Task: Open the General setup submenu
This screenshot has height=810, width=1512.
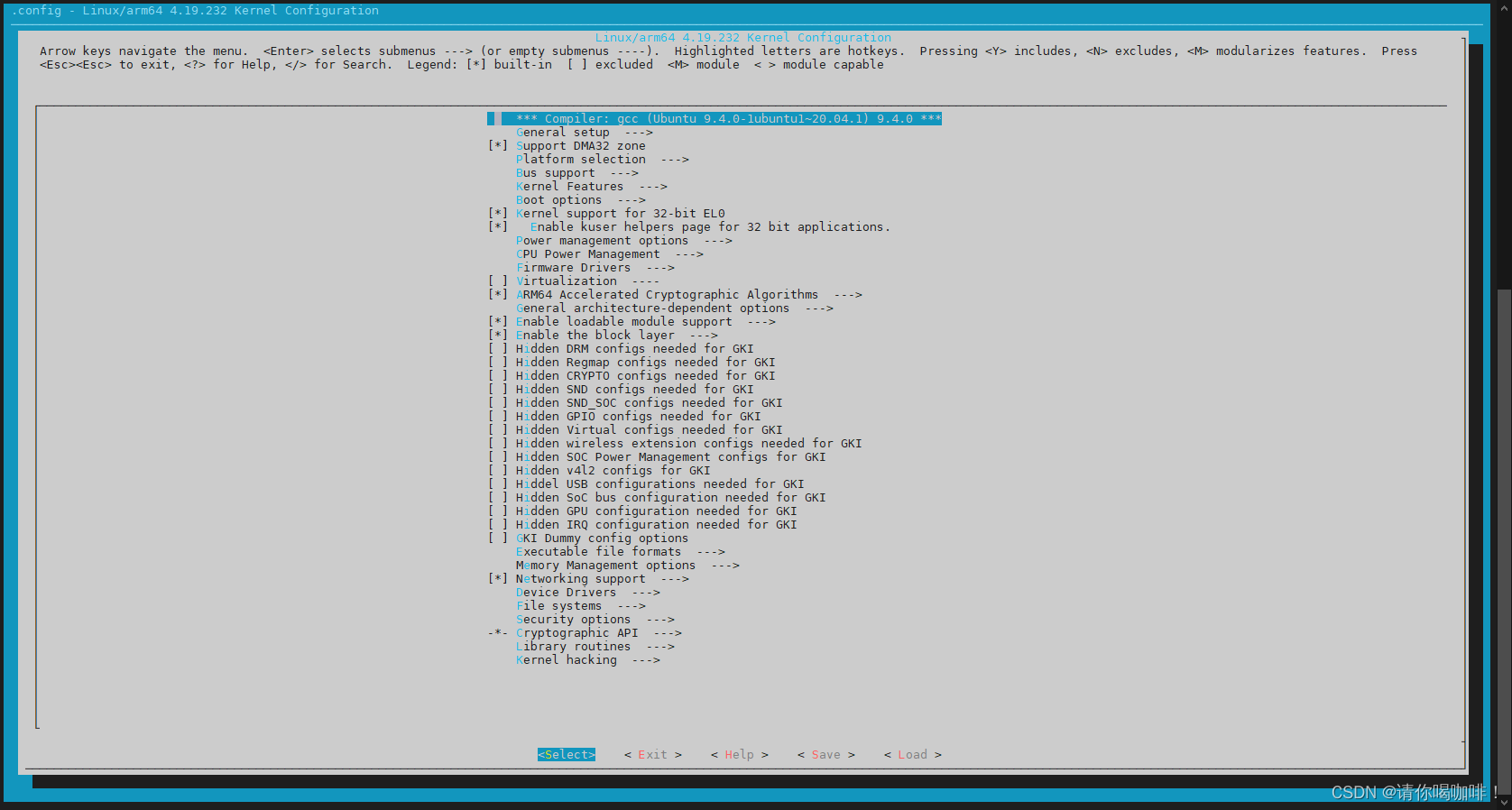Action: pos(585,133)
